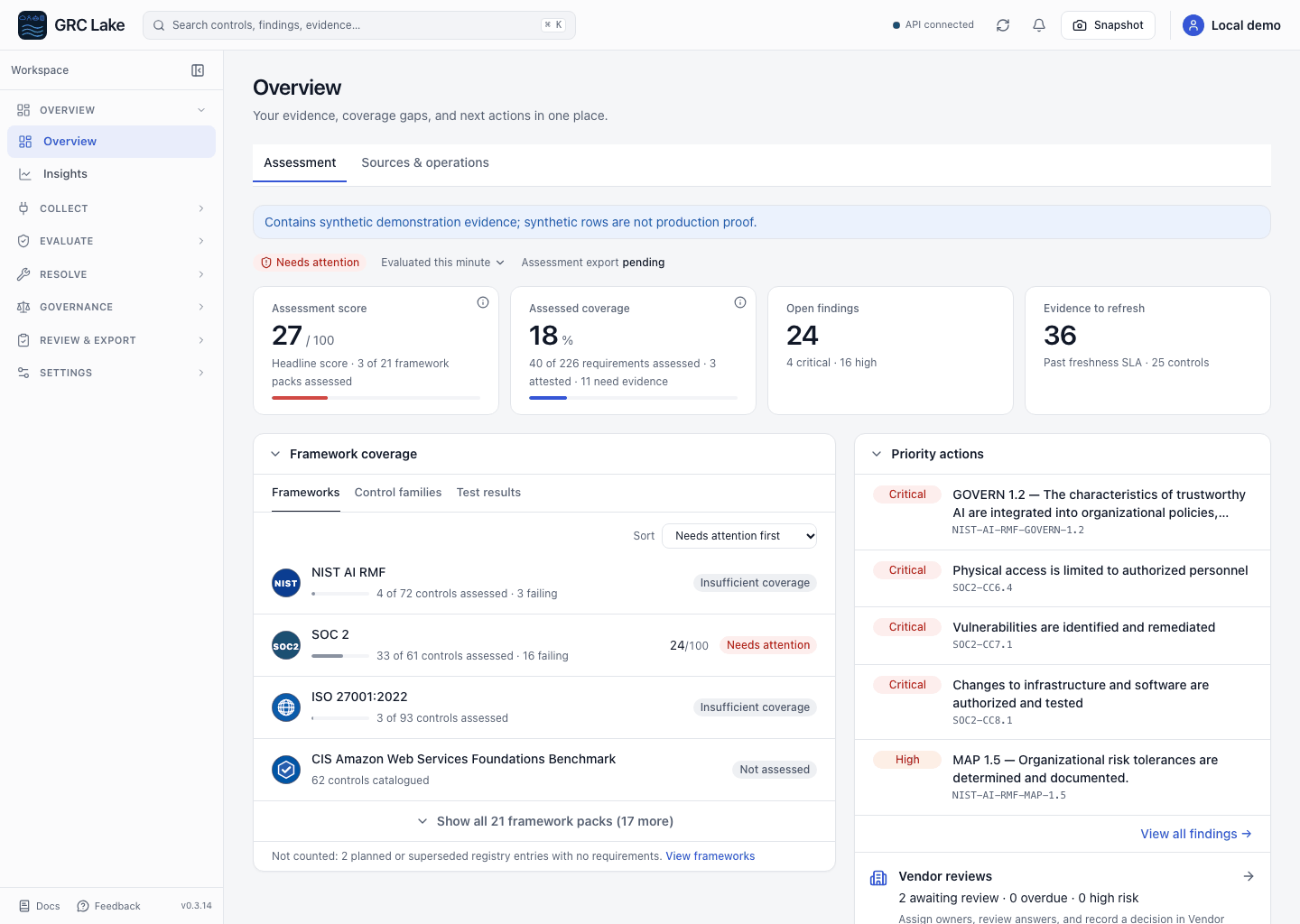
Task: Click the NIST AI RMF framework logo
Action: [x=286, y=583]
